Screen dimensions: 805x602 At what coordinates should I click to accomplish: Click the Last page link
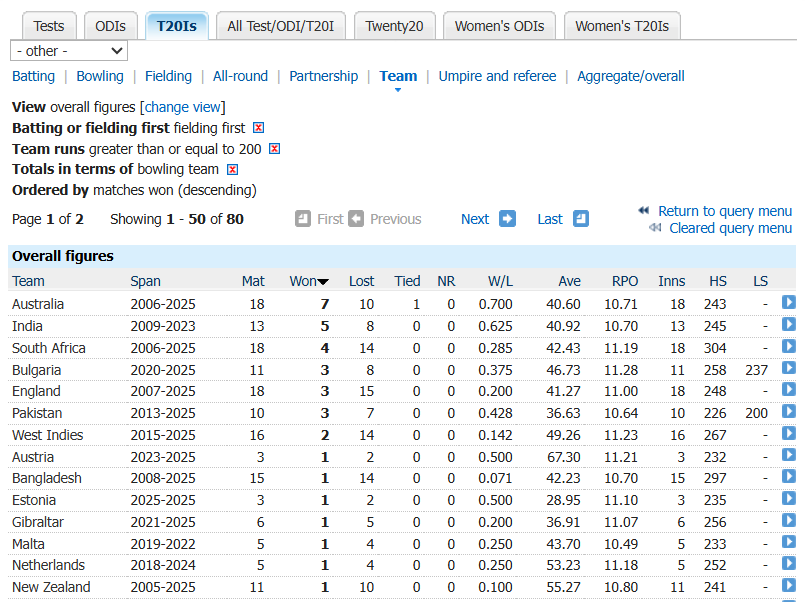coord(550,219)
